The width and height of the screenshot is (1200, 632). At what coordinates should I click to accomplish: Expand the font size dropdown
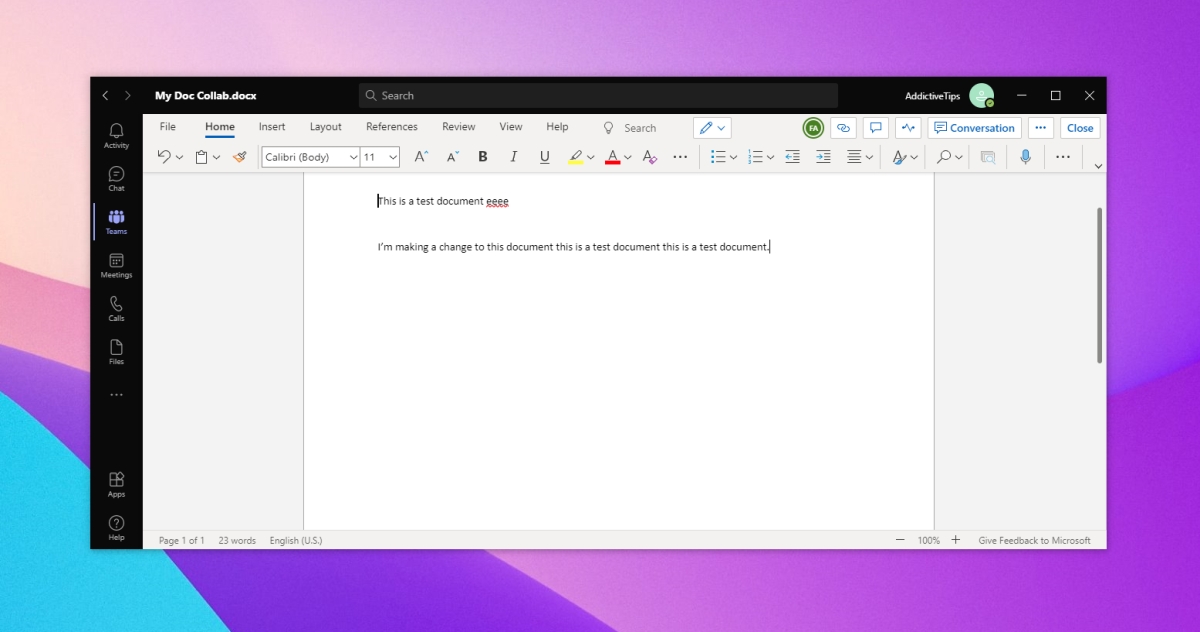[393, 157]
